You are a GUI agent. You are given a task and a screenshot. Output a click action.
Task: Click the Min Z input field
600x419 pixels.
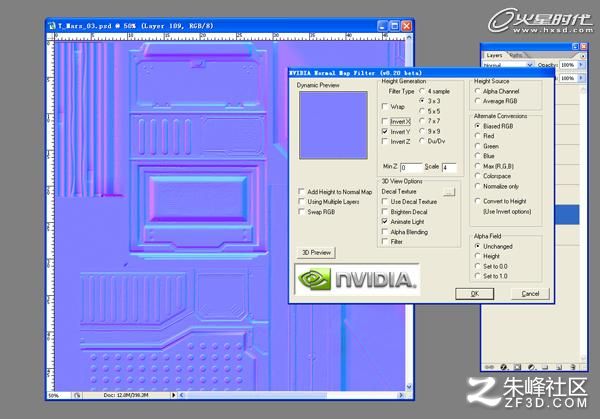click(411, 167)
